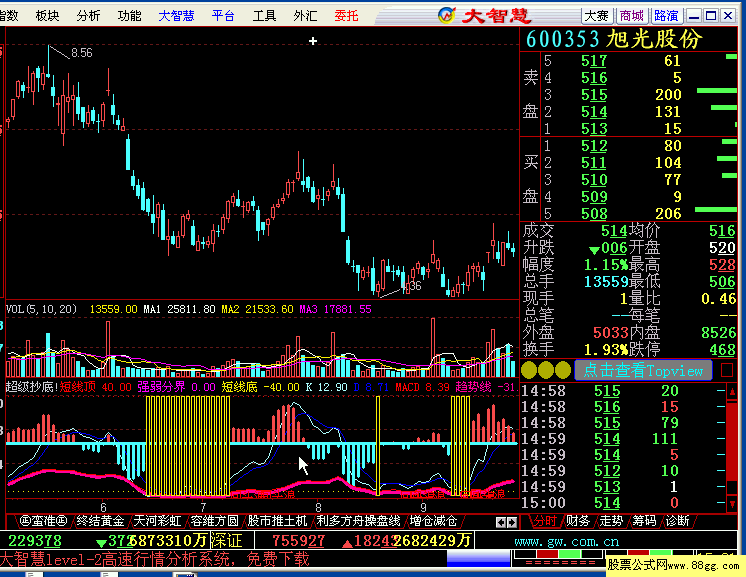
Task: Click the 股票公式网 www.88gg.com label
Action: pyautogui.click(x=673, y=565)
